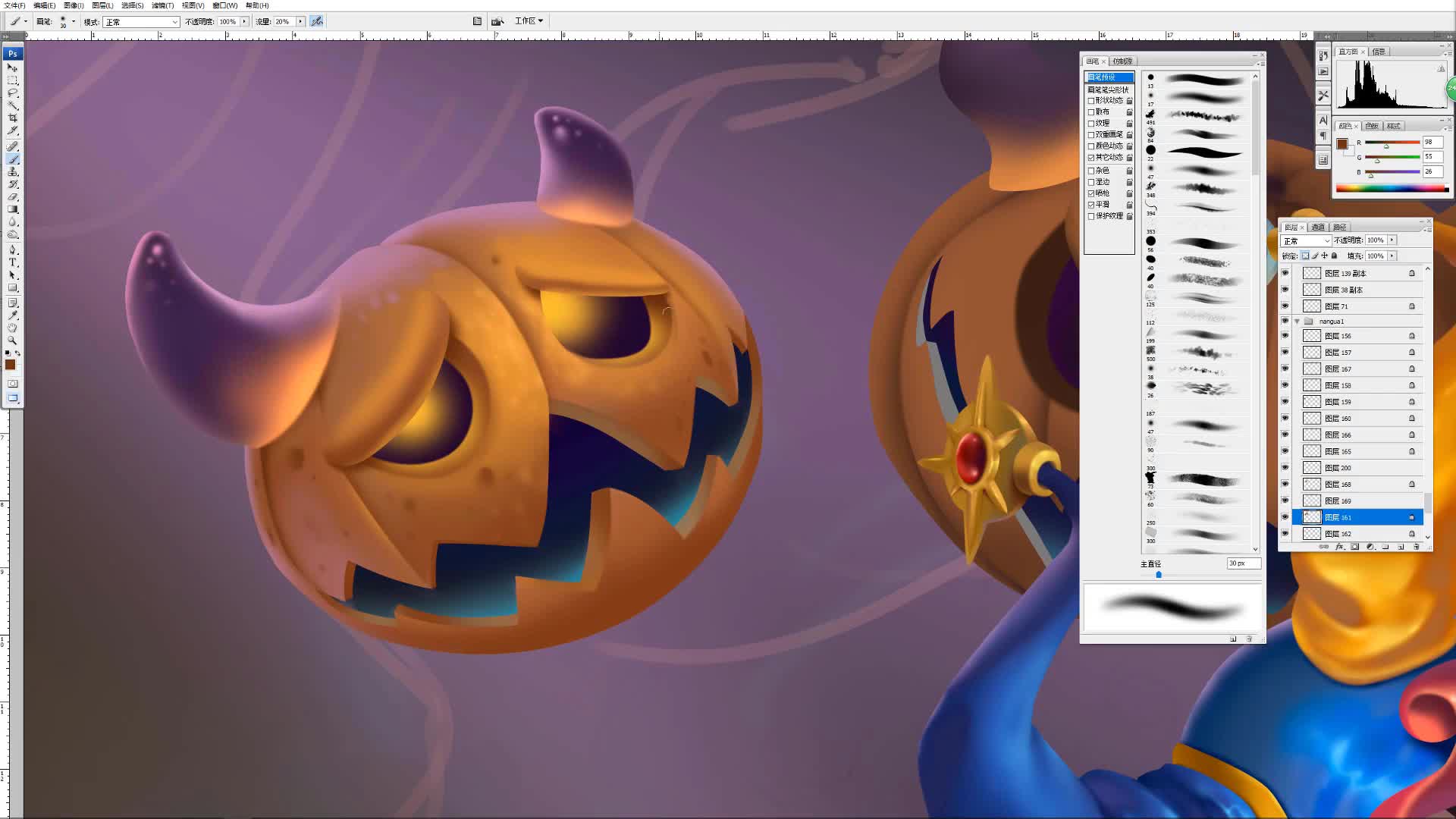This screenshot has height=819, width=1456.
Task: Select the Eyedropper tool in toolbox
Action: click(x=12, y=315)
